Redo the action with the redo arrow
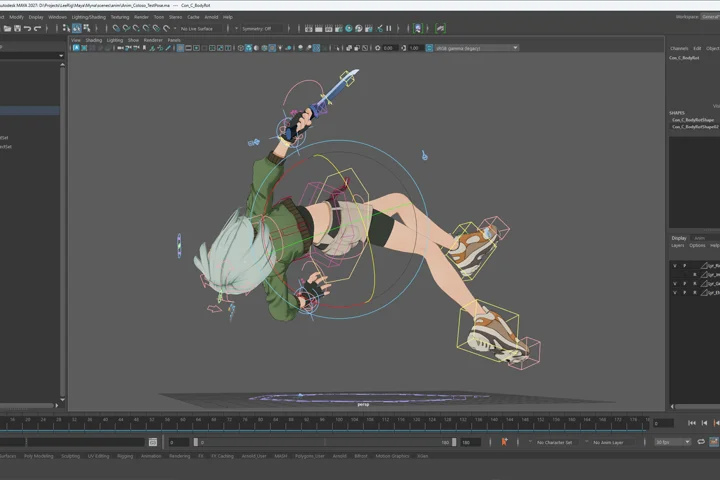The image size is (720, 480). click(38, 28)
